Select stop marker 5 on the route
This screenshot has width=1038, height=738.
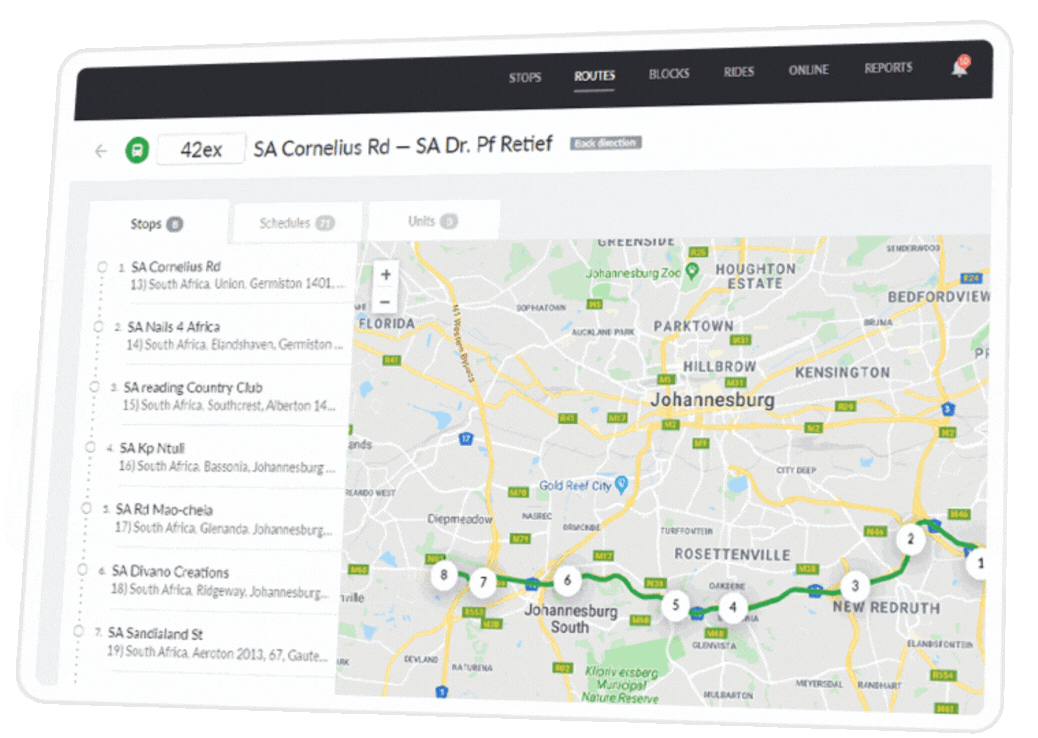click(676, 605)
